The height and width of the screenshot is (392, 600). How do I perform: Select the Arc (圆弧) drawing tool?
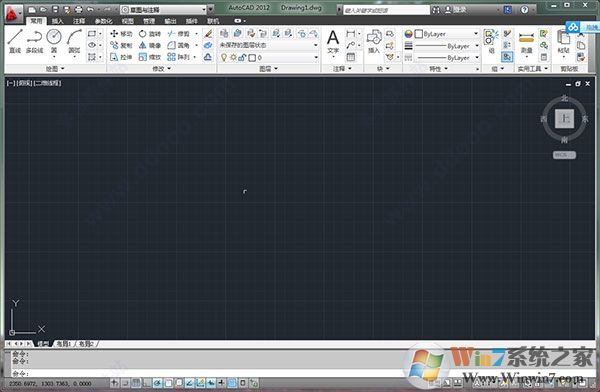(74, 41)
